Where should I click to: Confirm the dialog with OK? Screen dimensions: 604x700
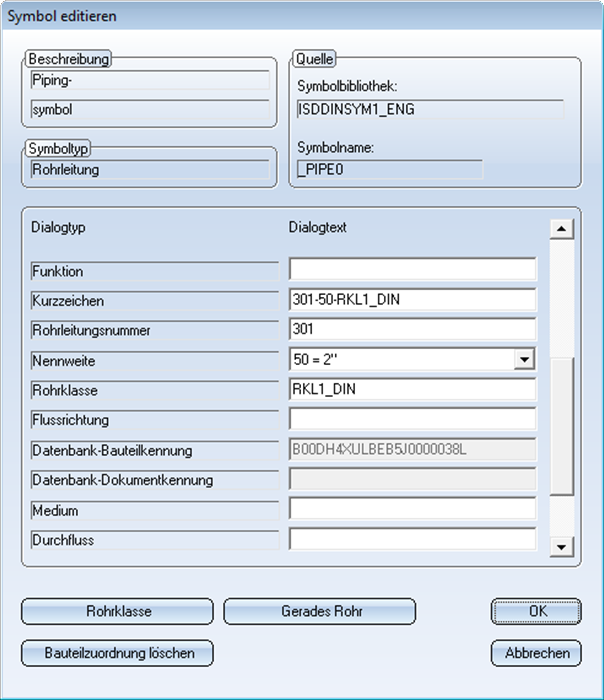[x=536, y=611]
